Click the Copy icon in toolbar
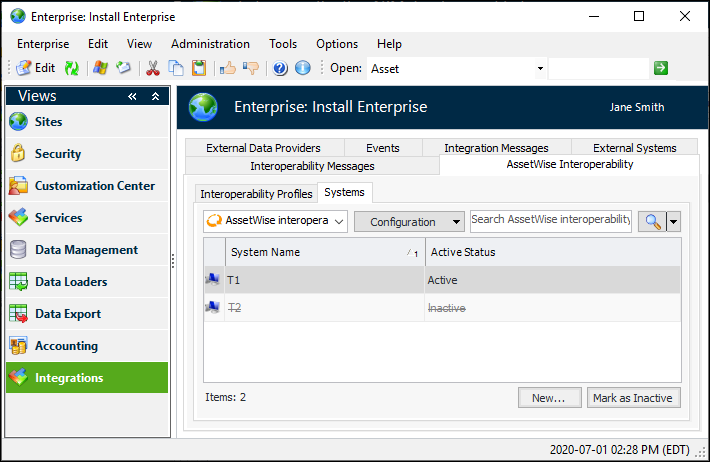The width and height of the screenshot is (710, 462). [x=176, y=68]
